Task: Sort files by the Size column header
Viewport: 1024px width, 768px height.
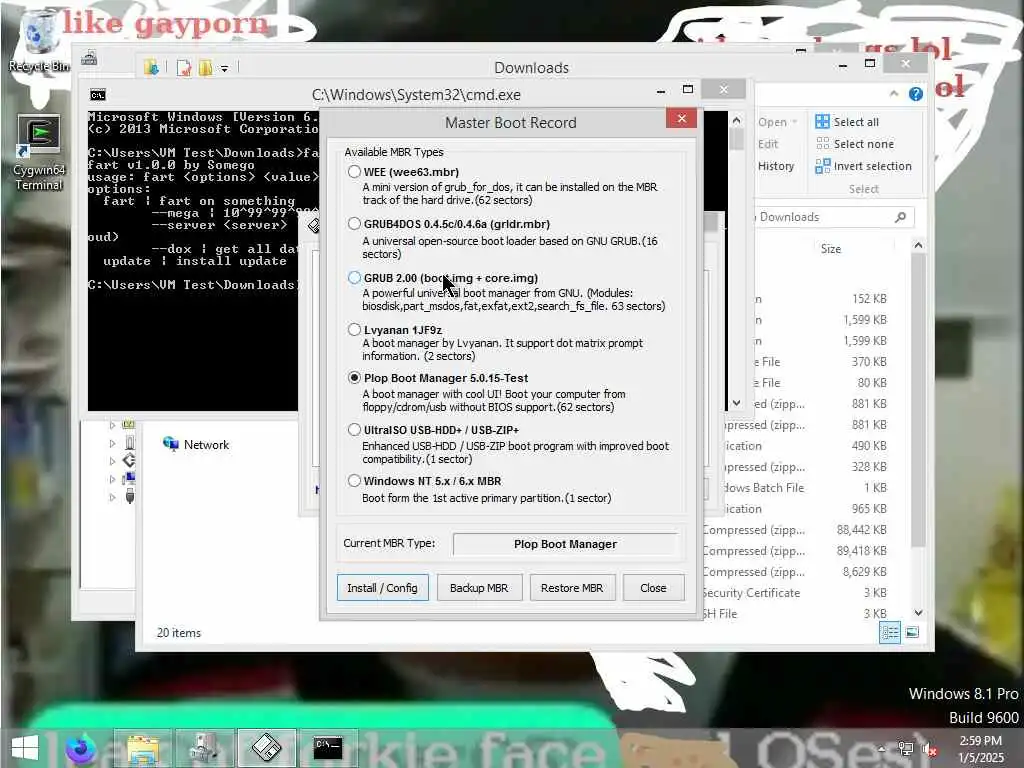Action: [831, 249]
